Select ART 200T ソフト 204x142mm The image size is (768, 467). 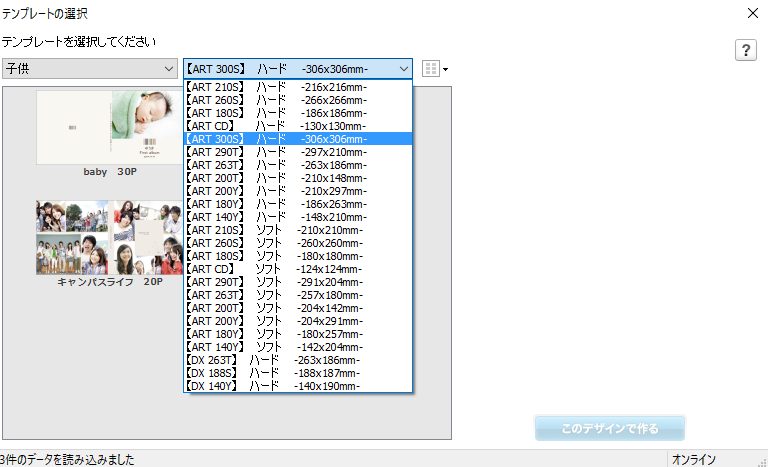click(x=298, y=308)
